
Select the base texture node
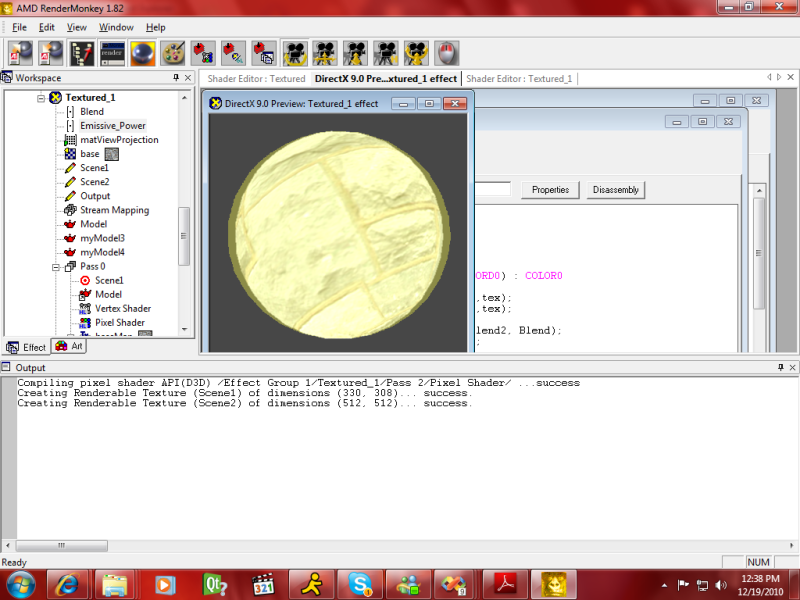(90, 154)
